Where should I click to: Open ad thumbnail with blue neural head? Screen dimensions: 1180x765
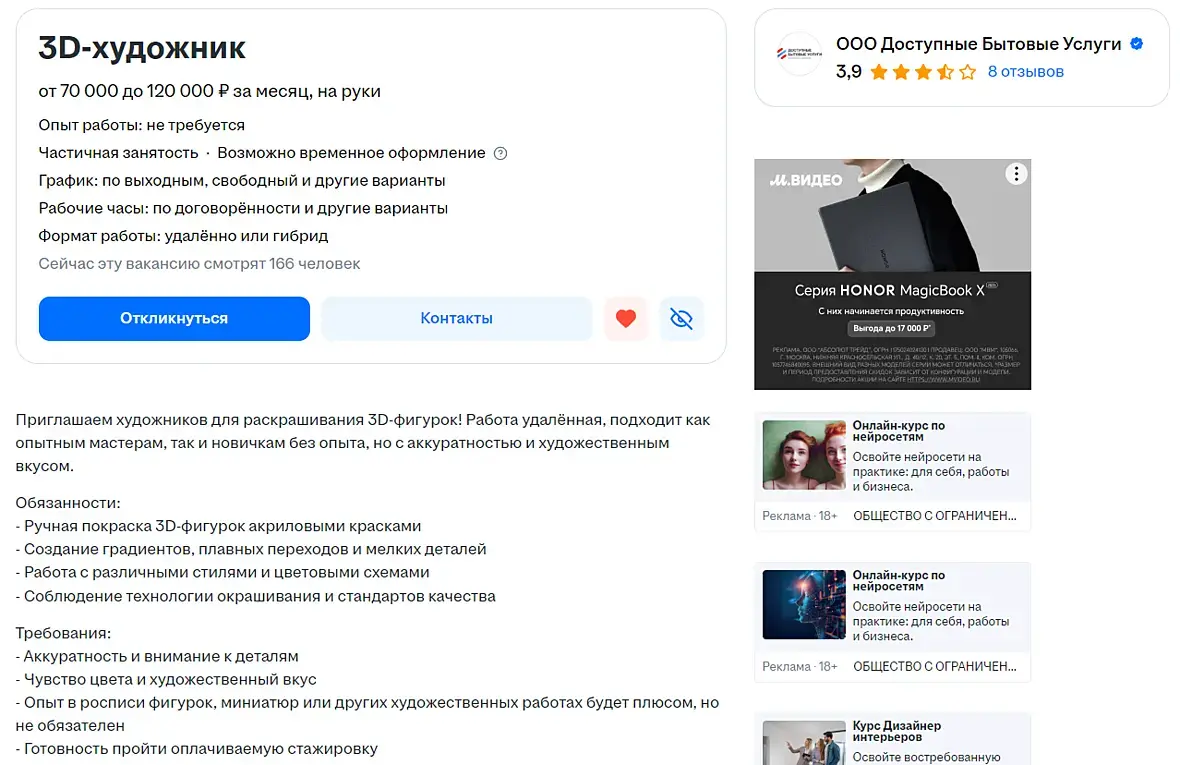click(x=804, y=605)
